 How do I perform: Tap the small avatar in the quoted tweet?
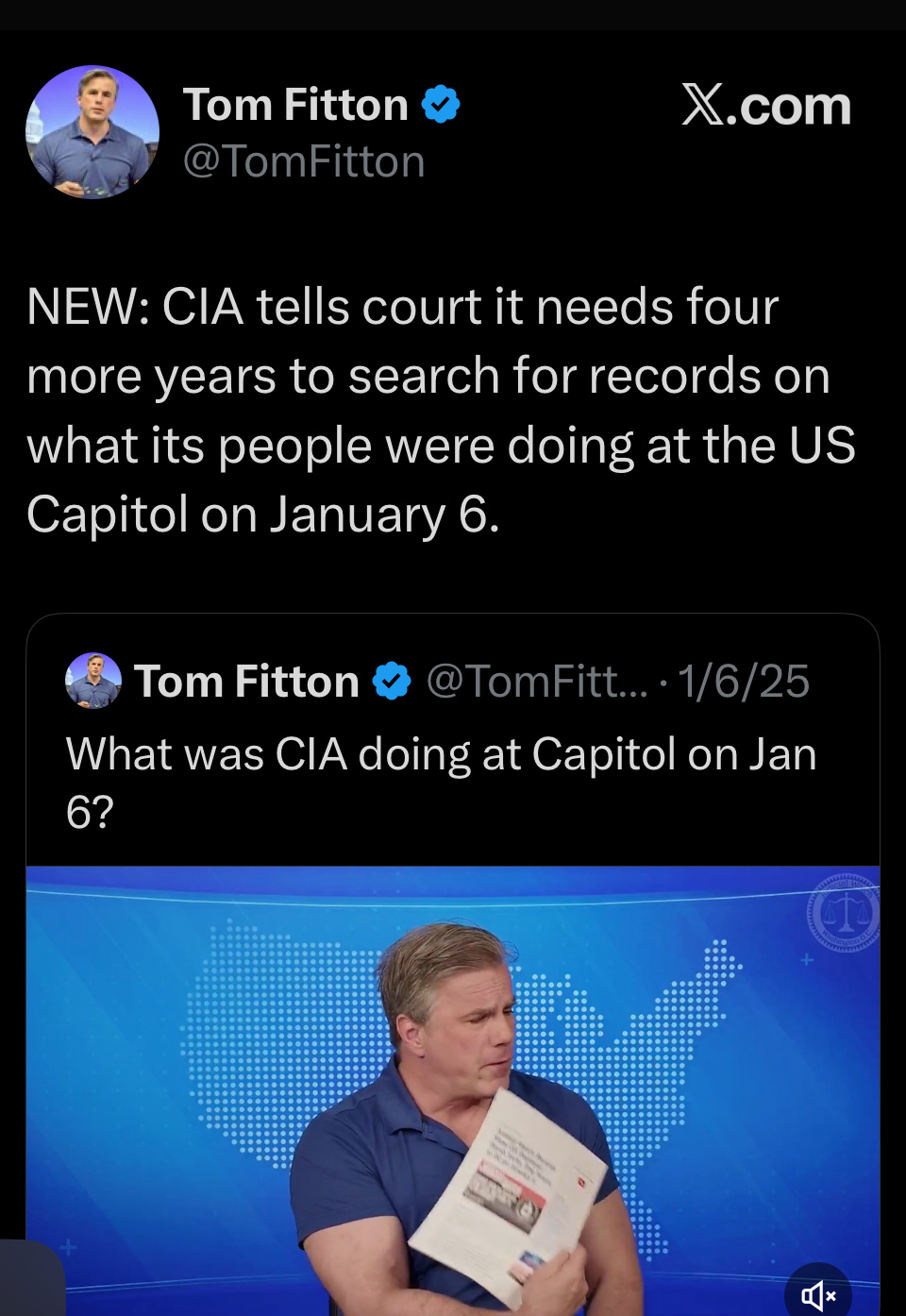pyautogui.click(x=92, y=681)
